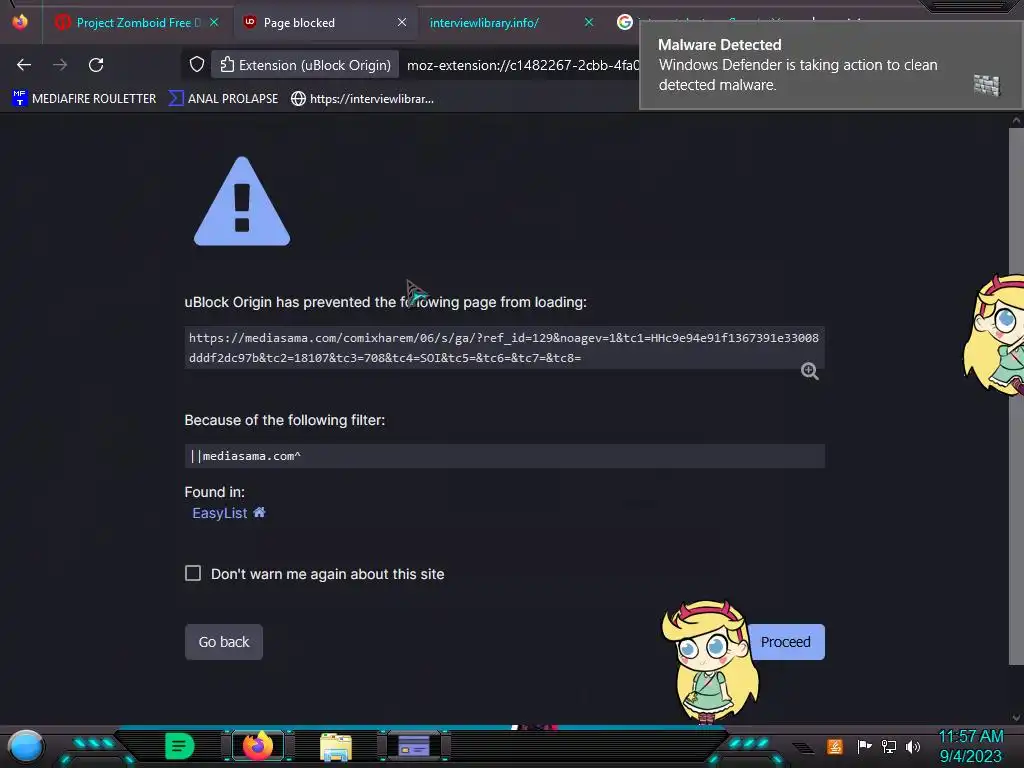Click Firefox icon in the taskbar
The height and width of the screenshot is (768, 1024).
tap(257, 746)
